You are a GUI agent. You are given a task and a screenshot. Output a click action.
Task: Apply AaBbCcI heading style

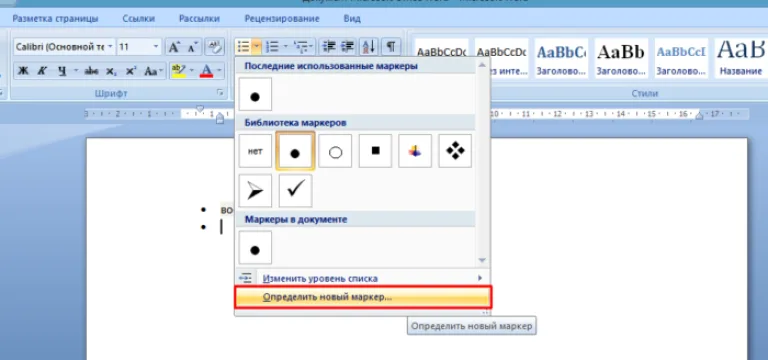pos(681,58)
